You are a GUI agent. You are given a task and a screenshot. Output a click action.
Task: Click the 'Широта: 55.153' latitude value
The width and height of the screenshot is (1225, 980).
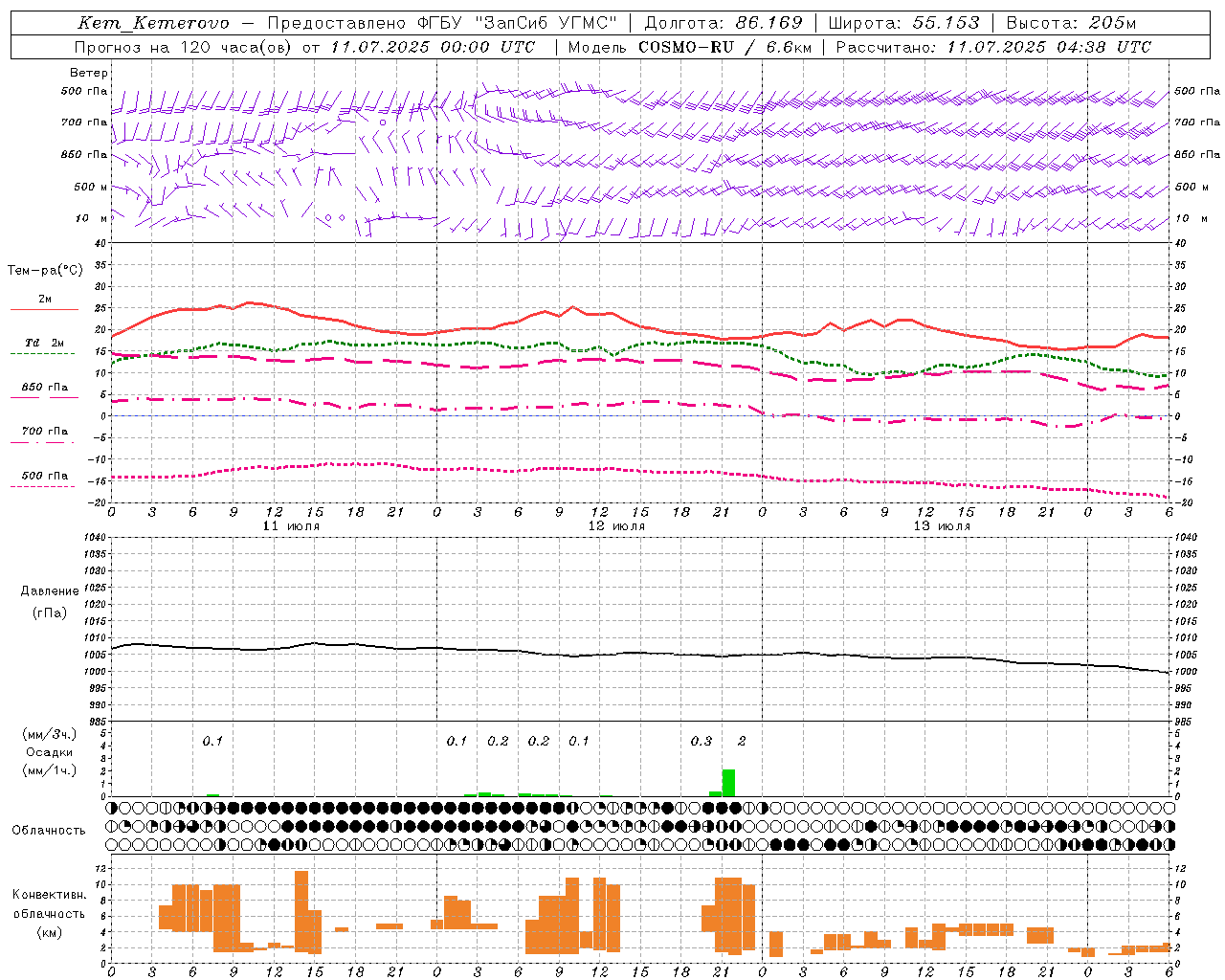[904, 23]
